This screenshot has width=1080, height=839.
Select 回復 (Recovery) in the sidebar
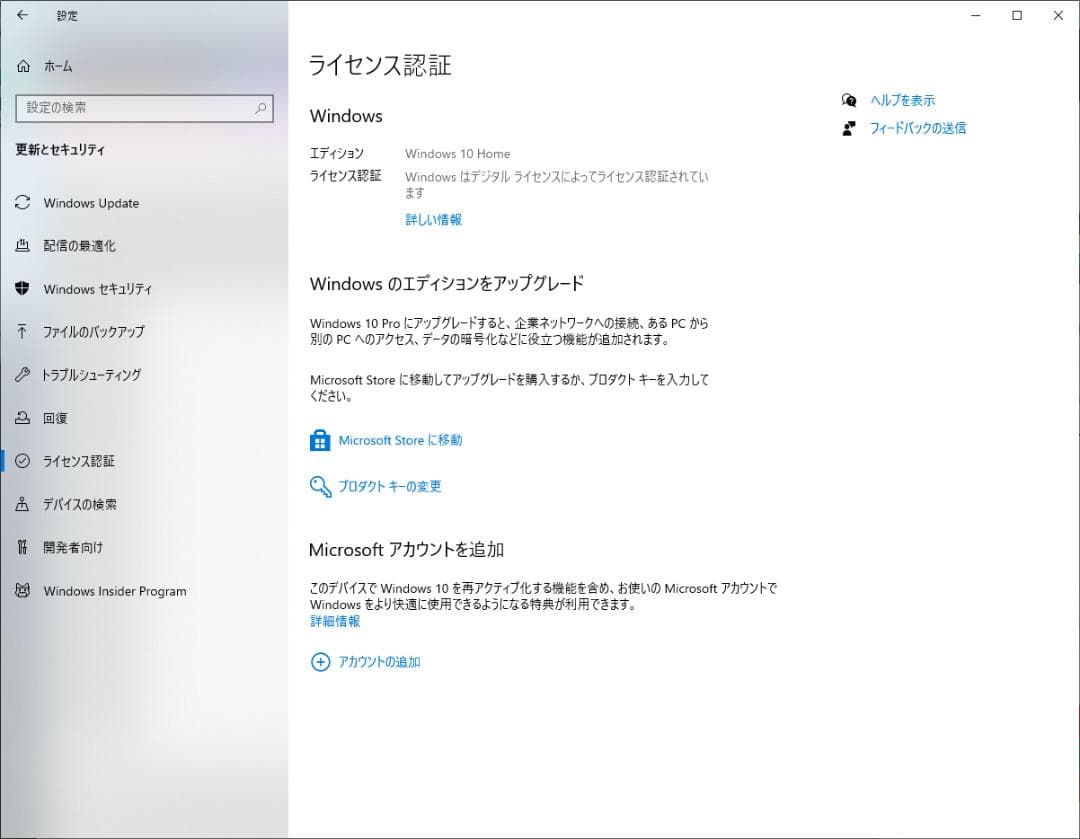pos(57,418)
